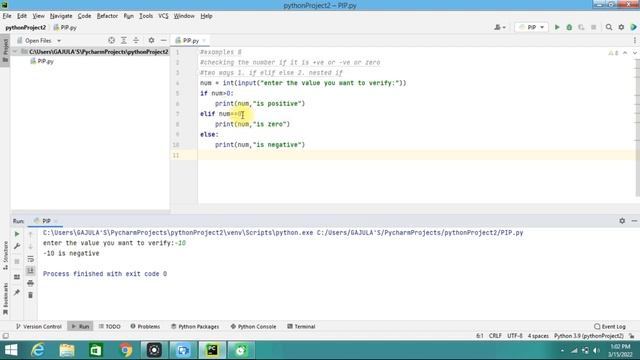Open Search Everywhere magnifier icon
This screenshot has height=360, width=640.
click(609, 27)
